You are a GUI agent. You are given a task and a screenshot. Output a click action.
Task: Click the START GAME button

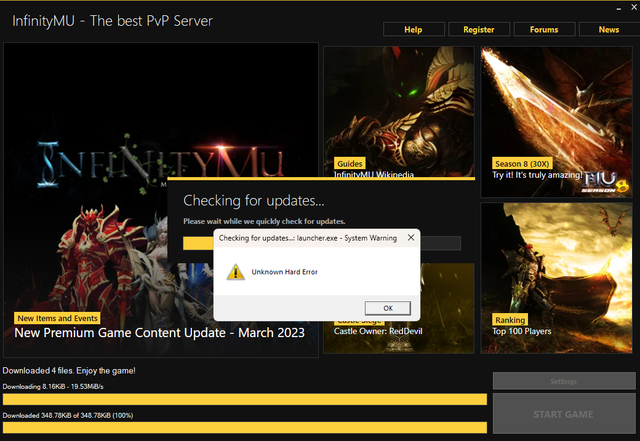(x=564, y=414)
